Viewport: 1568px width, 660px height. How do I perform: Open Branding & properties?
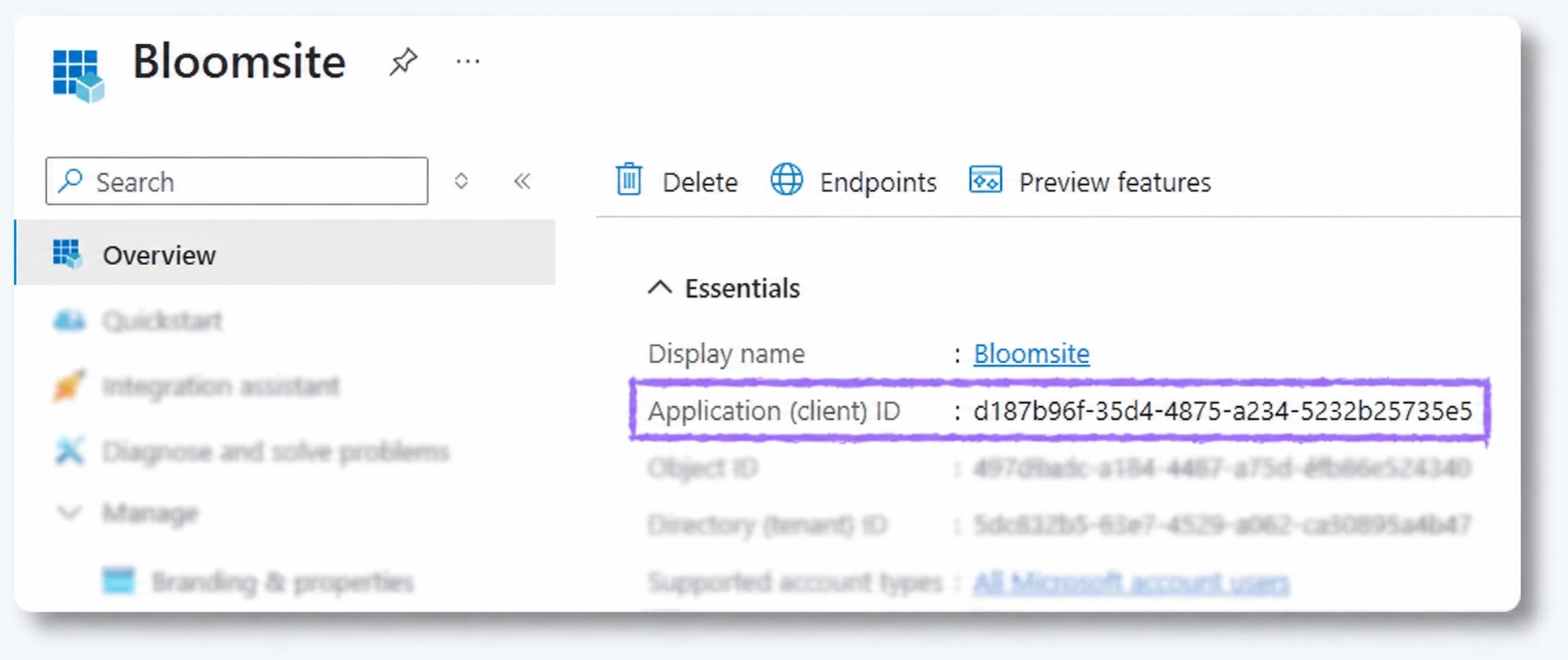pyautogui.click(x=282, y=581)
